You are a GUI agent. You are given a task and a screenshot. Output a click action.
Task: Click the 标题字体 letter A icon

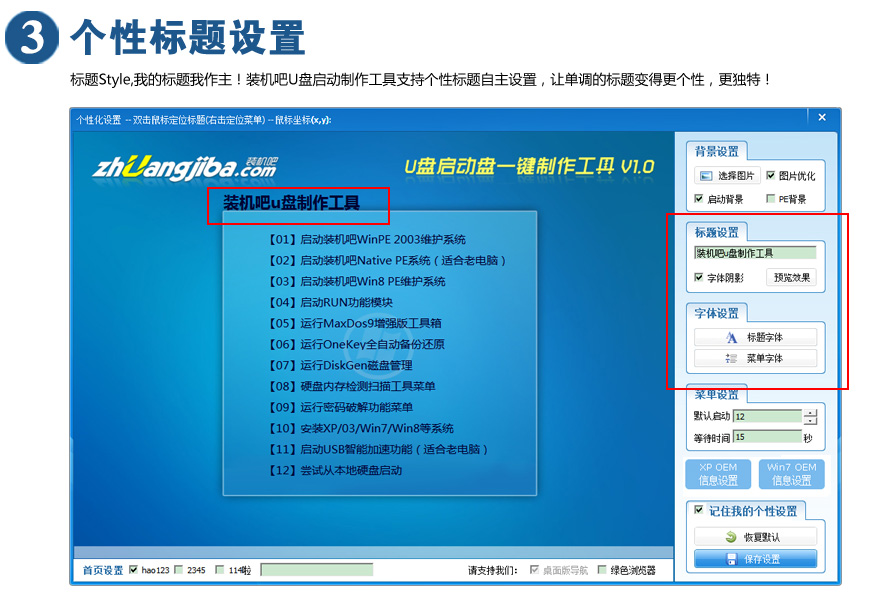pos(731,338)
